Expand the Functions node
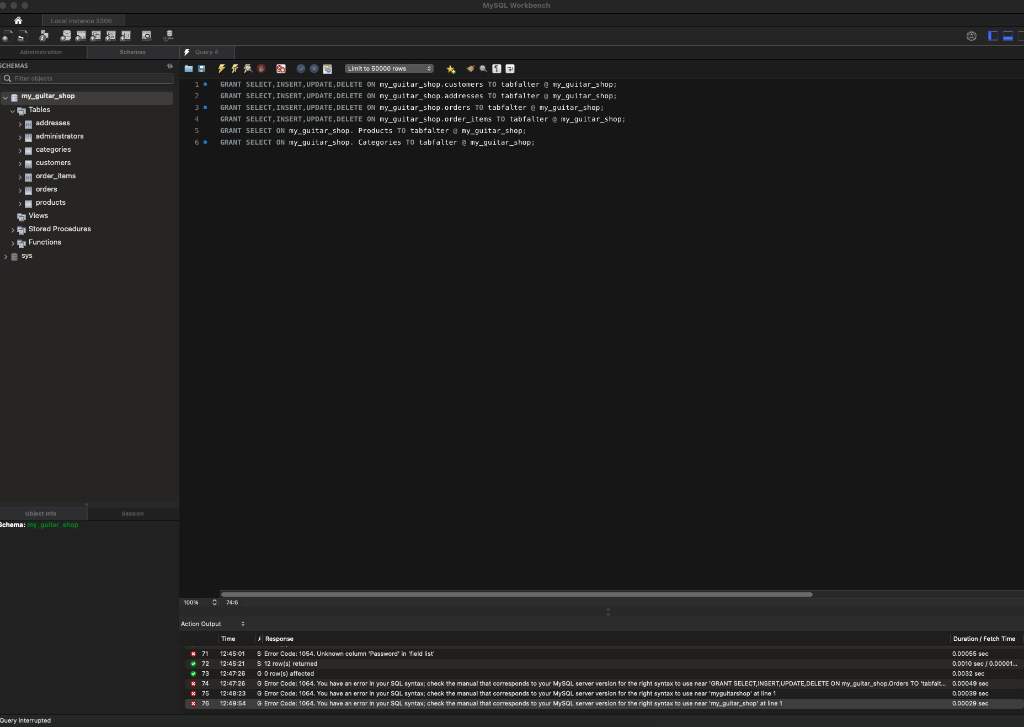This screenshot has width=1024, height=727. coord(12,243)
